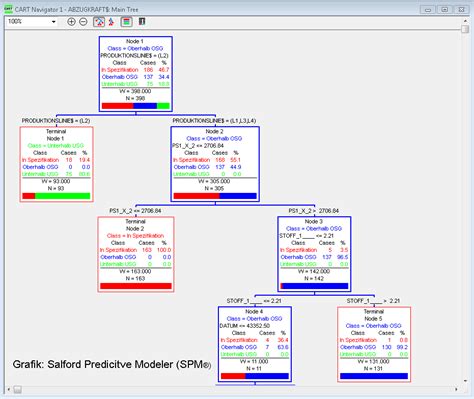This screenshot has height=399, width=474.
Task: Click split label 'PRODUKTIONSLINIE$ = (L1,L3,L4)'
Action: [x=214, y=121]
